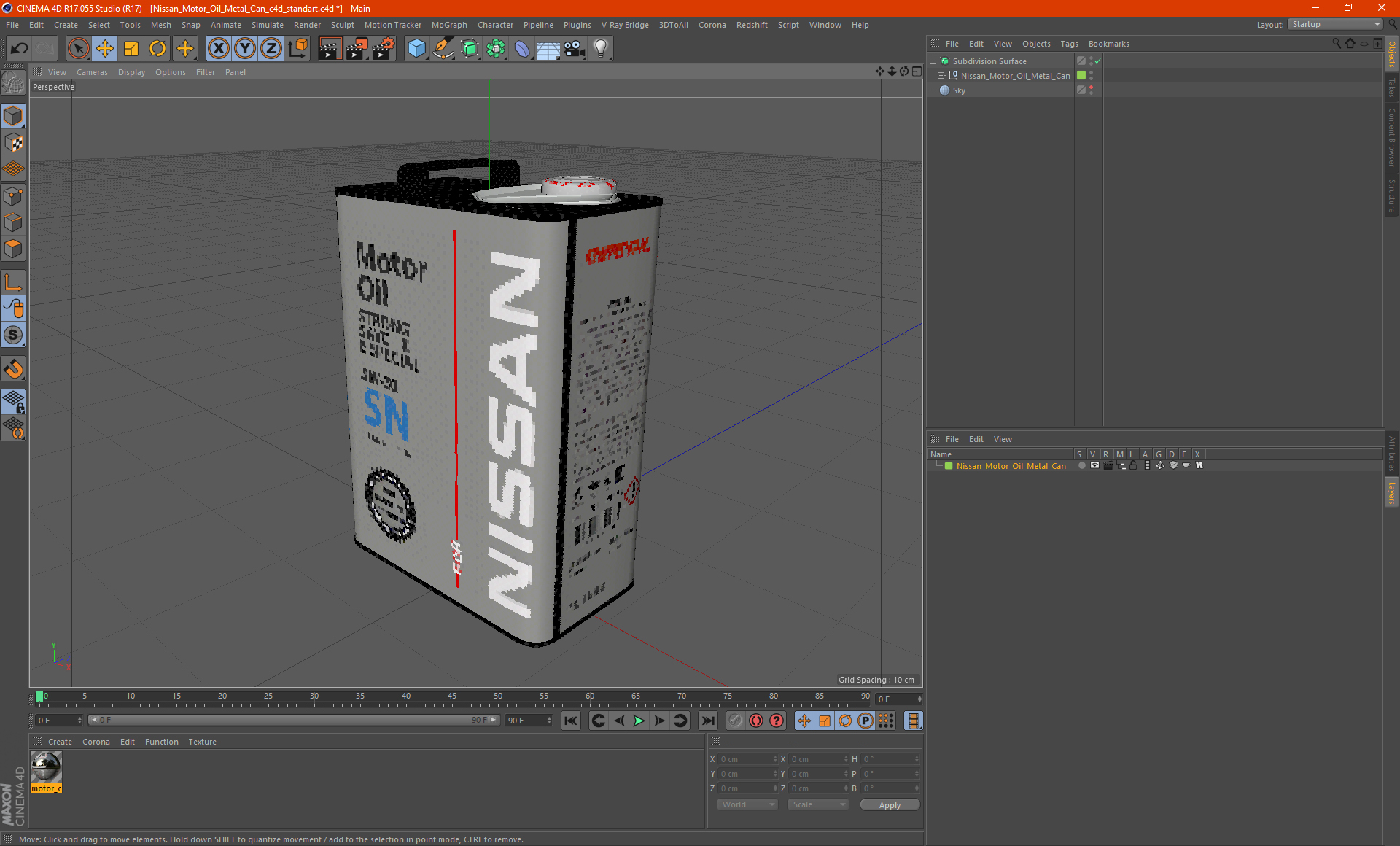Viewport: 1400px width, 846px height.
Task: Open the deformer objects icon
Action: pos(522,49)
